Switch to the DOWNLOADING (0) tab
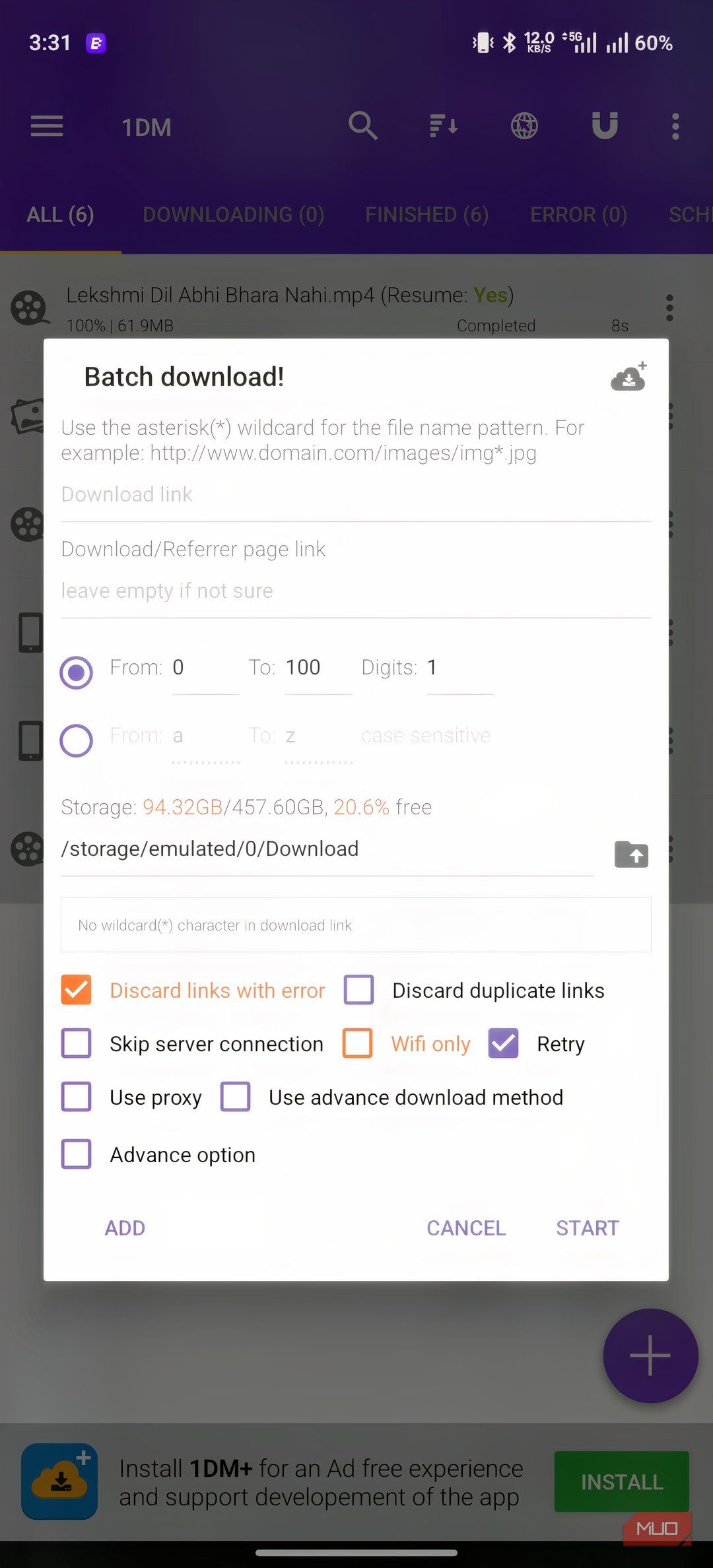The image size is (713, 1568). 234,214
